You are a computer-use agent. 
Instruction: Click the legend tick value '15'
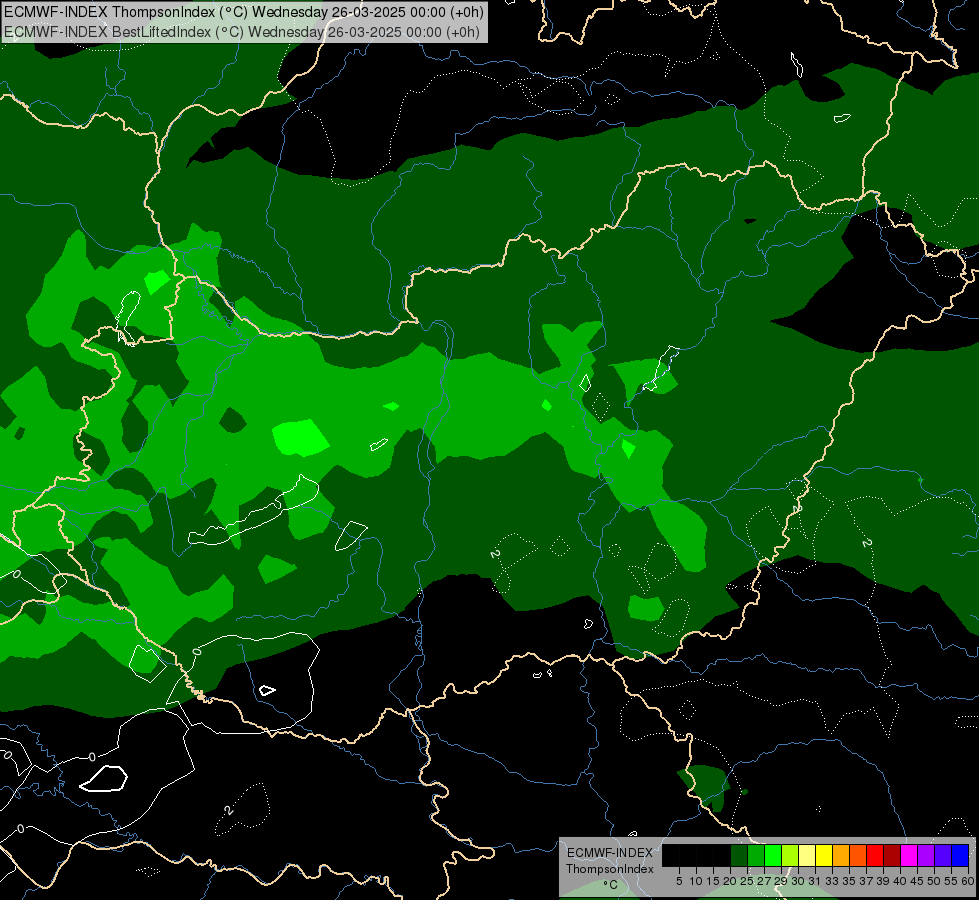point(714,881)
